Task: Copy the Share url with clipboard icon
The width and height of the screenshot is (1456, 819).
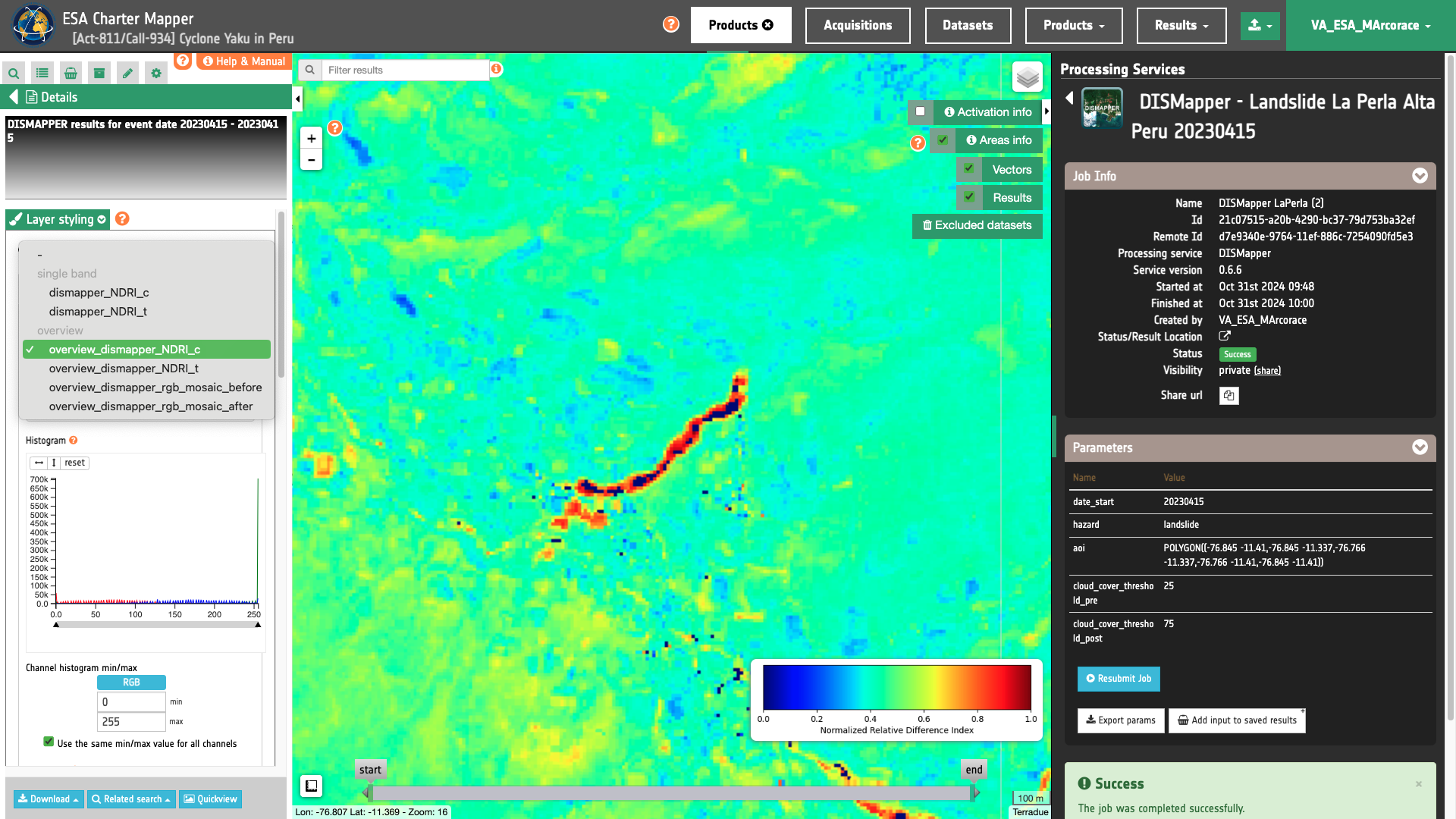Action: pyautogui.click(x=1228, y=396)
